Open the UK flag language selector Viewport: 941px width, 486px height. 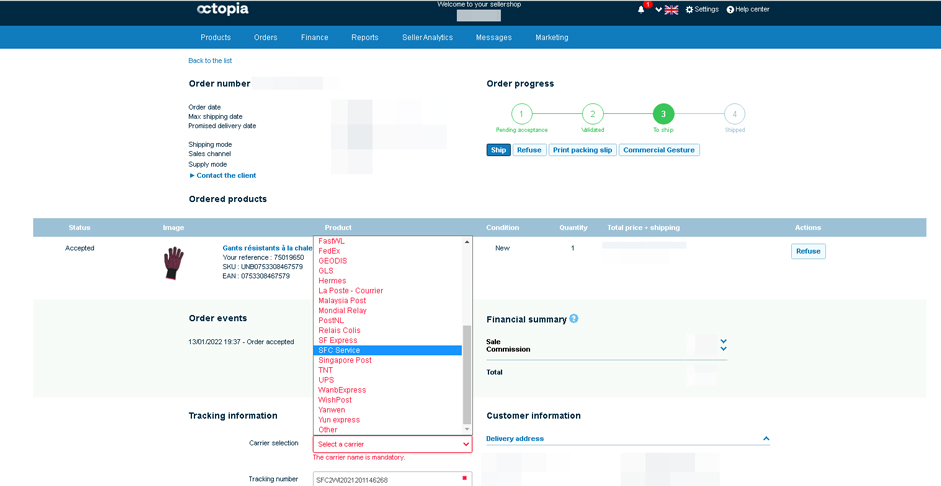671,10
